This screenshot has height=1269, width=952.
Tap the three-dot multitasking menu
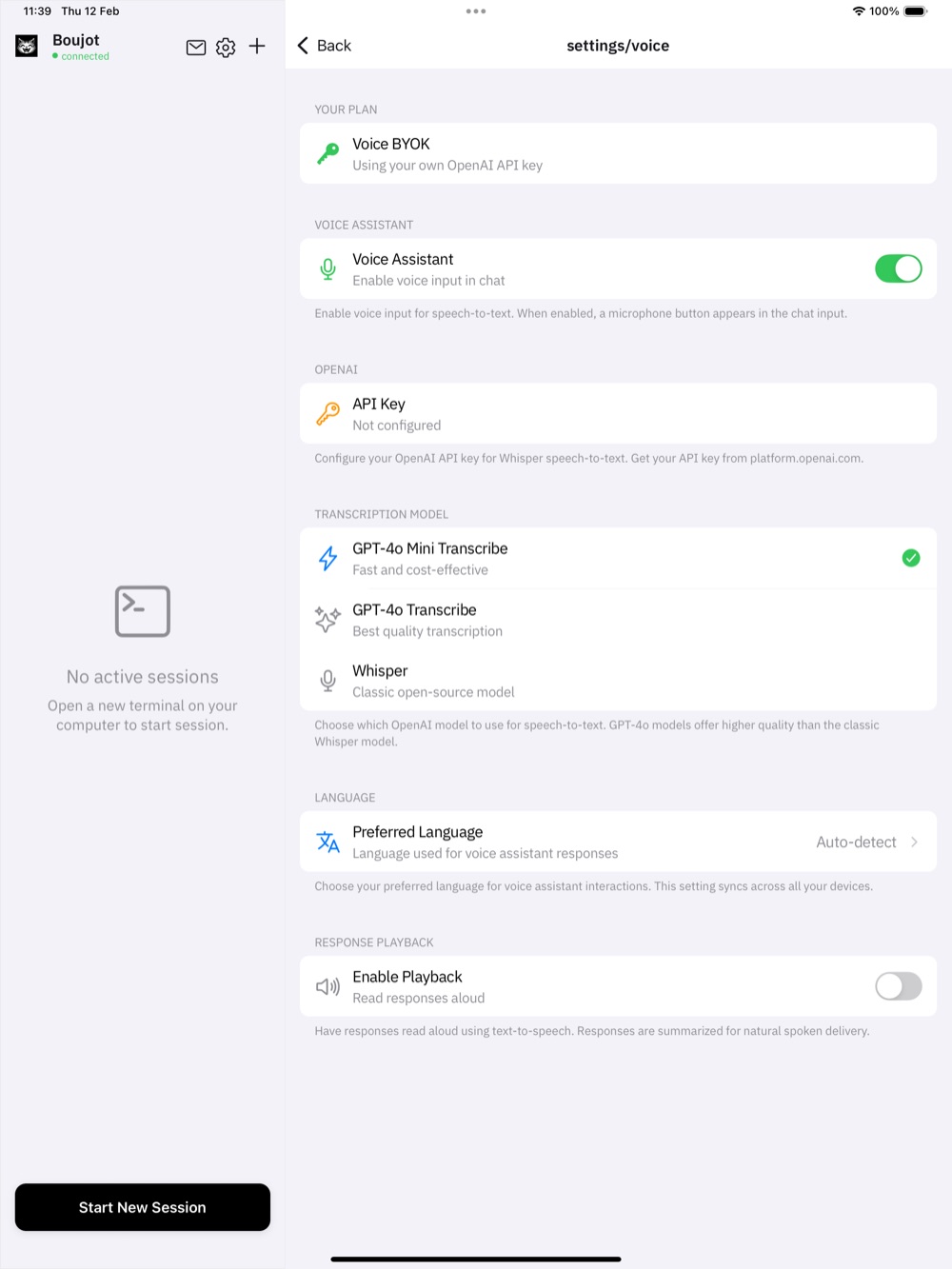coord(476,11)
